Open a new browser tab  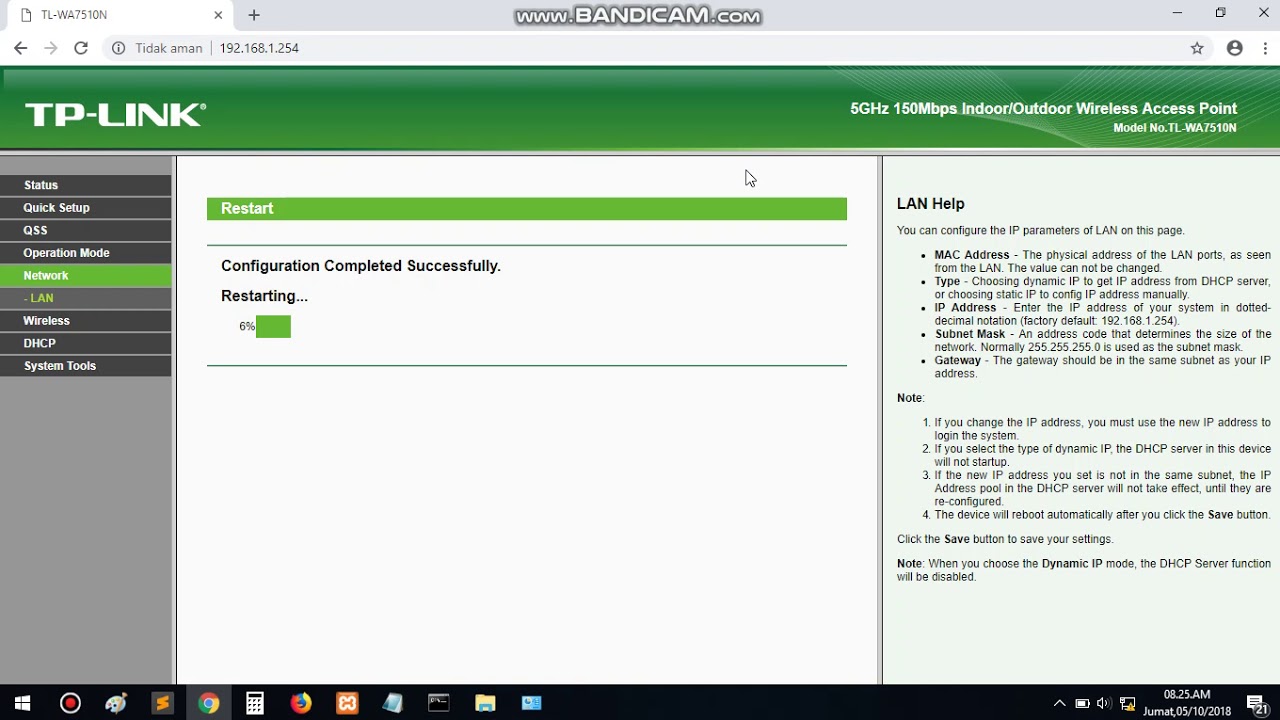tap(254, 15)
